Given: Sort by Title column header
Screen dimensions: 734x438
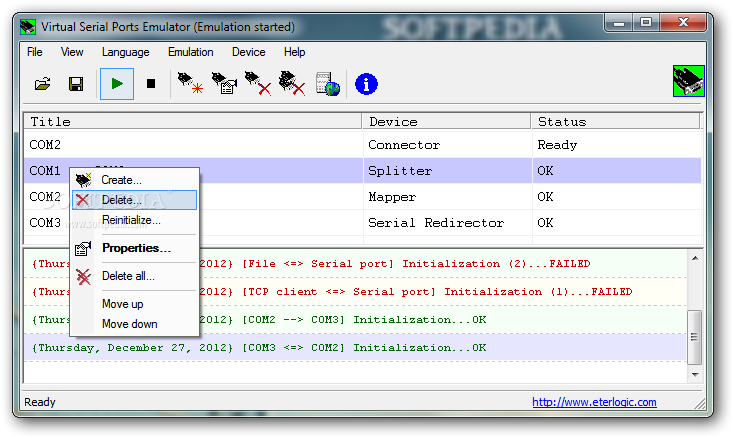Looking at the screenshot, I should coord(193,122).
